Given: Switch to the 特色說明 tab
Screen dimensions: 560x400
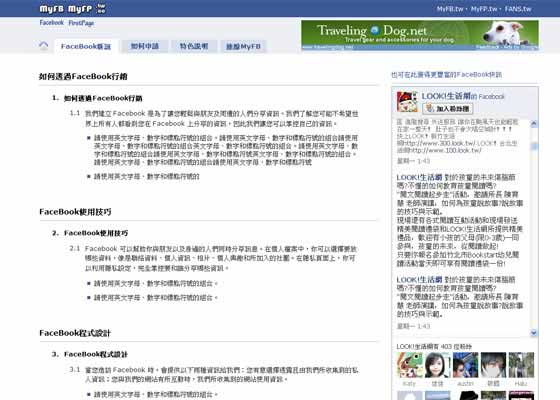Looking at the screenshot, I should point(194,46).
